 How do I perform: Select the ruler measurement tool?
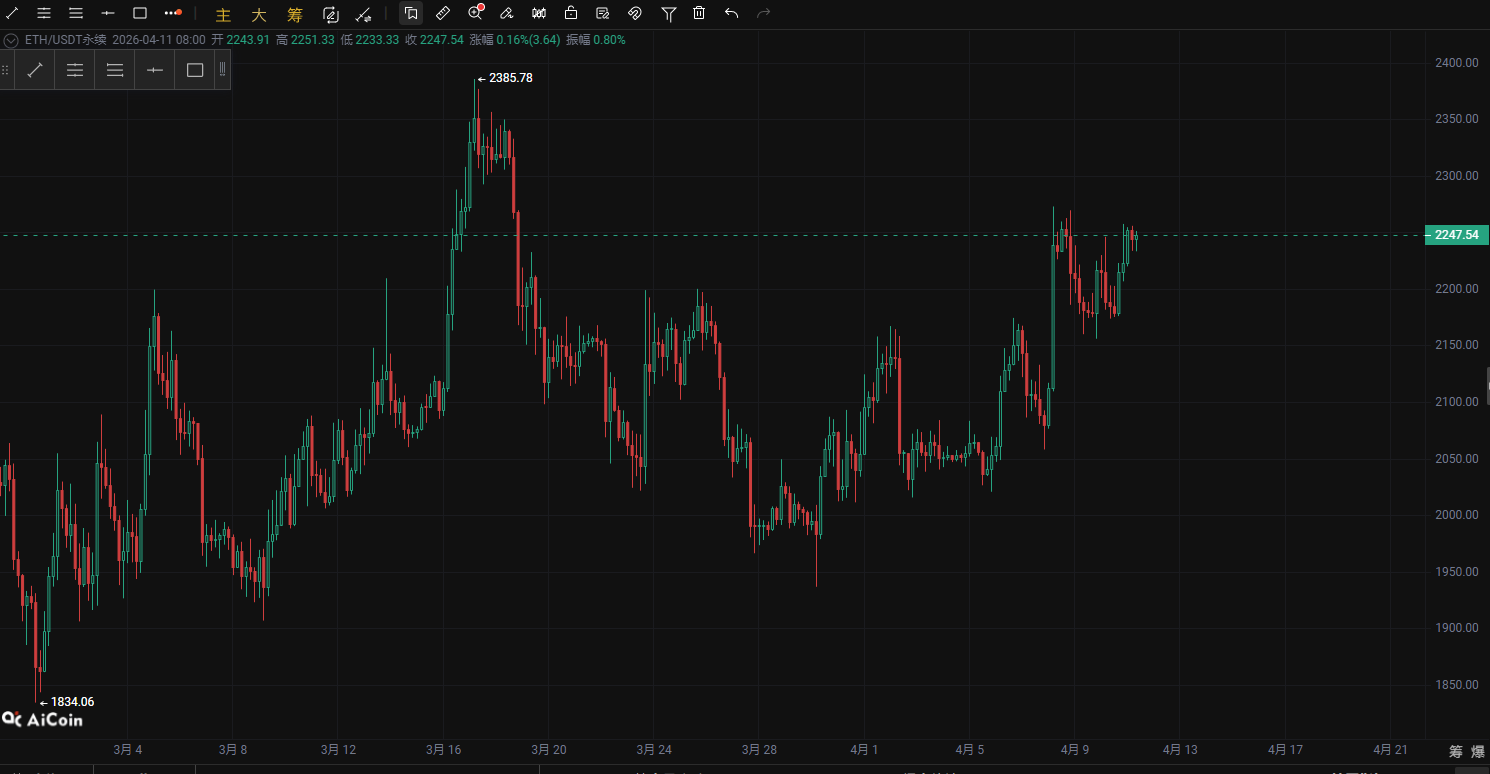[444, 13]
